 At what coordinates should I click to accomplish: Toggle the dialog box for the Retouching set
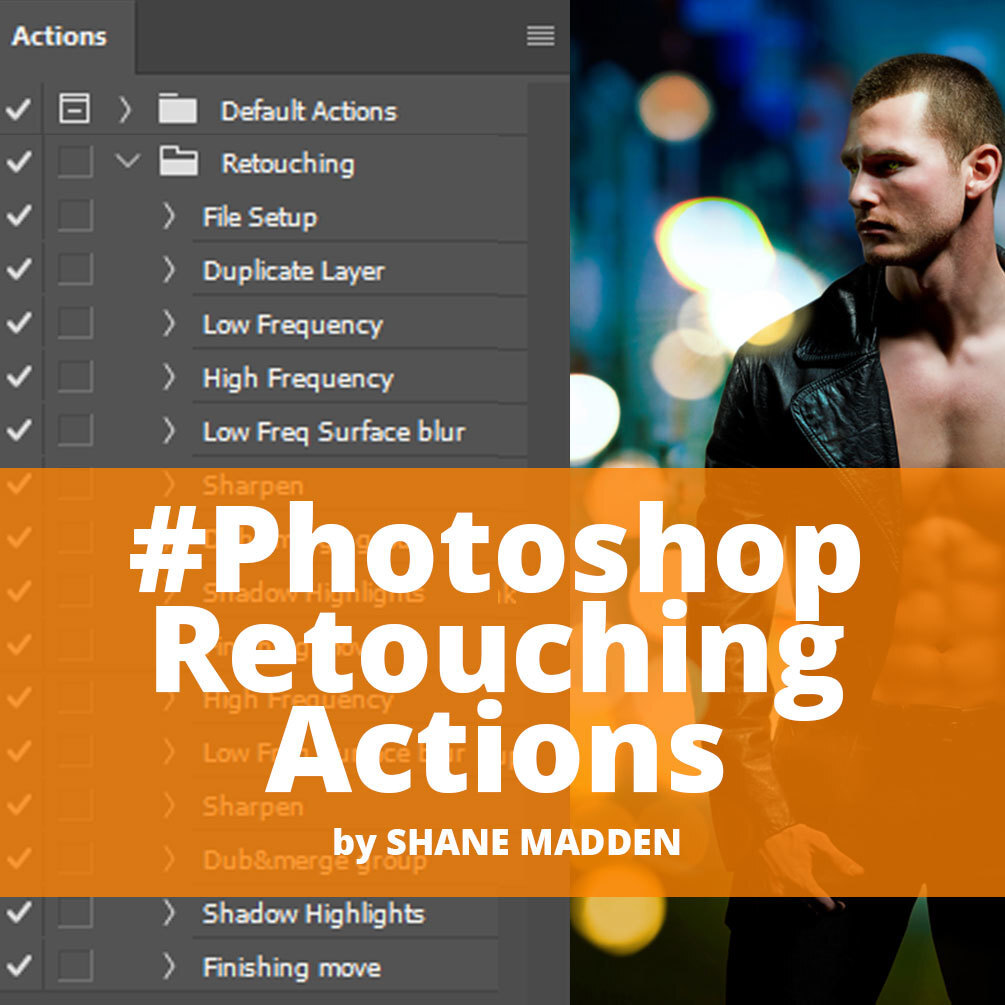pyautogui.click(x=75, y=162)
